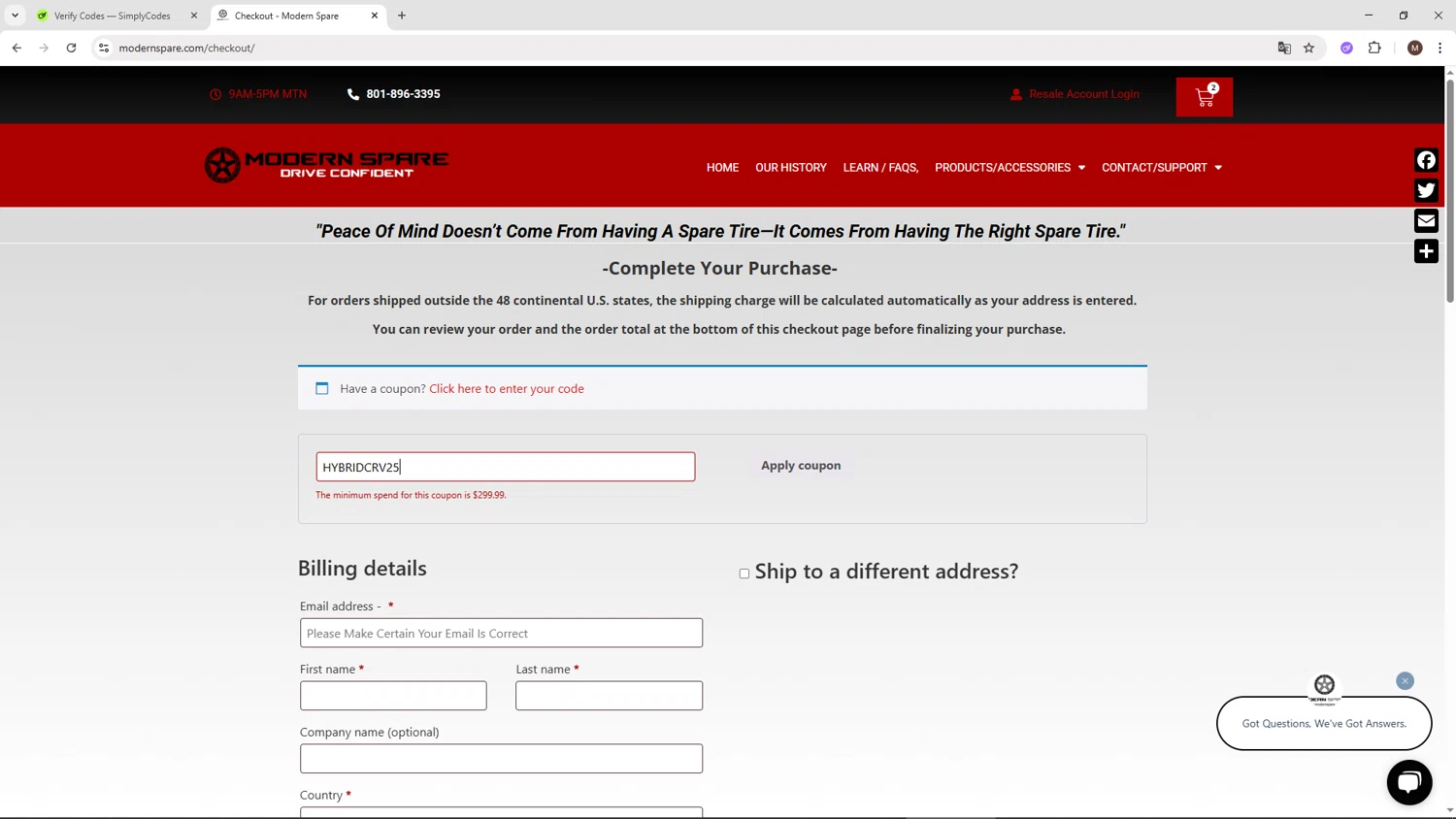Open the tab search dropdown arrow
This screenshot has height=819, width=1456.
tap(15, 16)
